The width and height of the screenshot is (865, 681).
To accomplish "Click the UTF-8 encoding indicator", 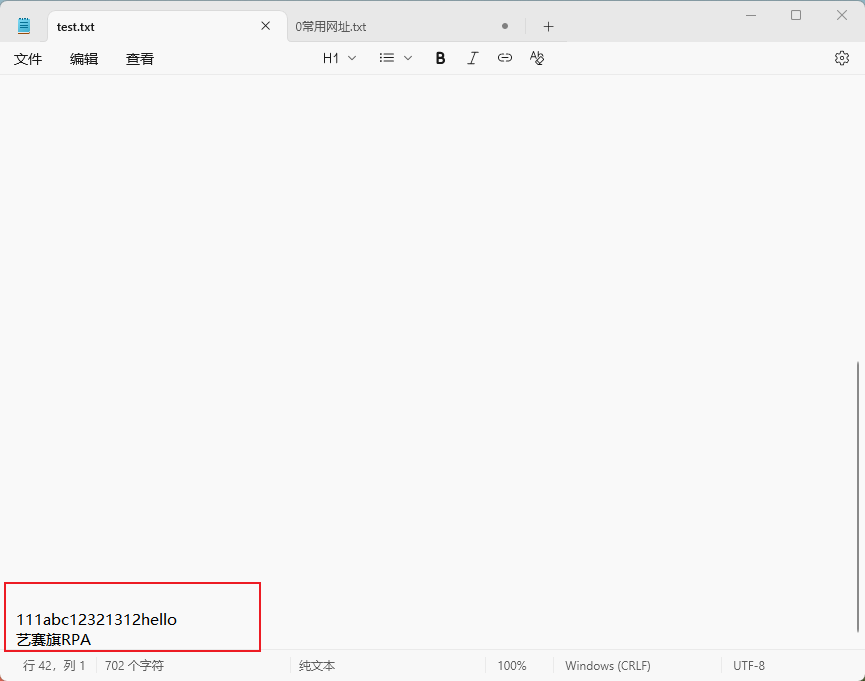I will tap(749, 665).
